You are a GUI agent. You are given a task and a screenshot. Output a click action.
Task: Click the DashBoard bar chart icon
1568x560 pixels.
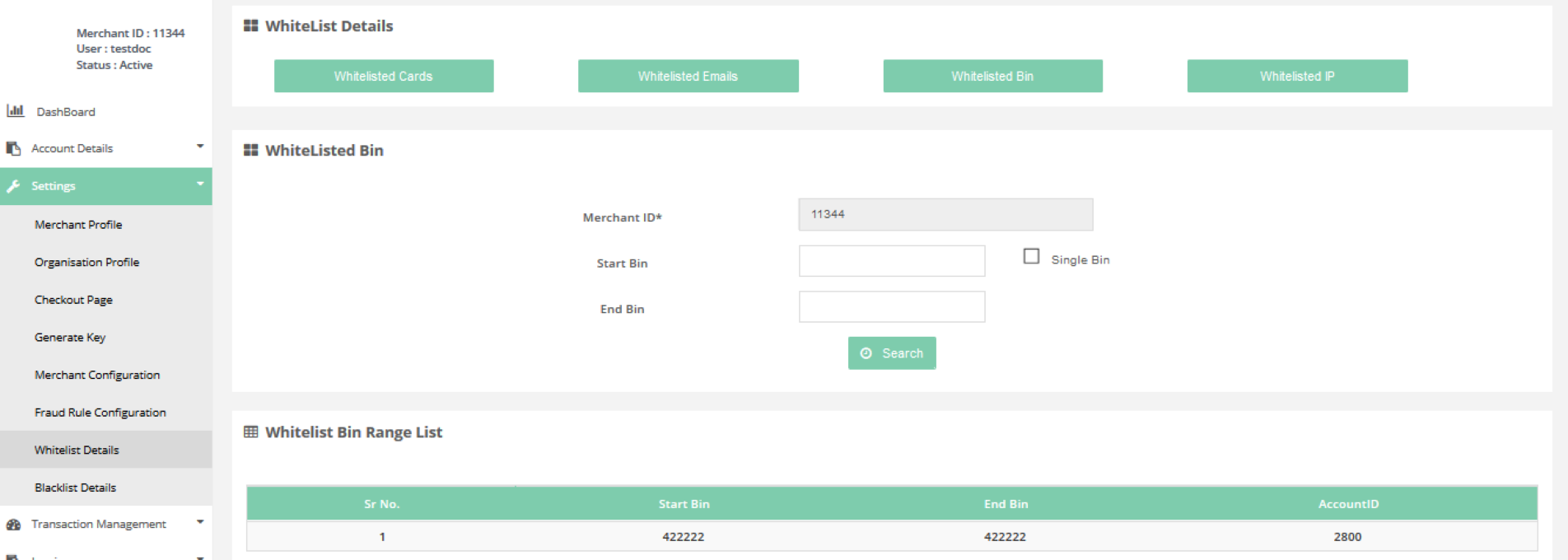[15, 110]
